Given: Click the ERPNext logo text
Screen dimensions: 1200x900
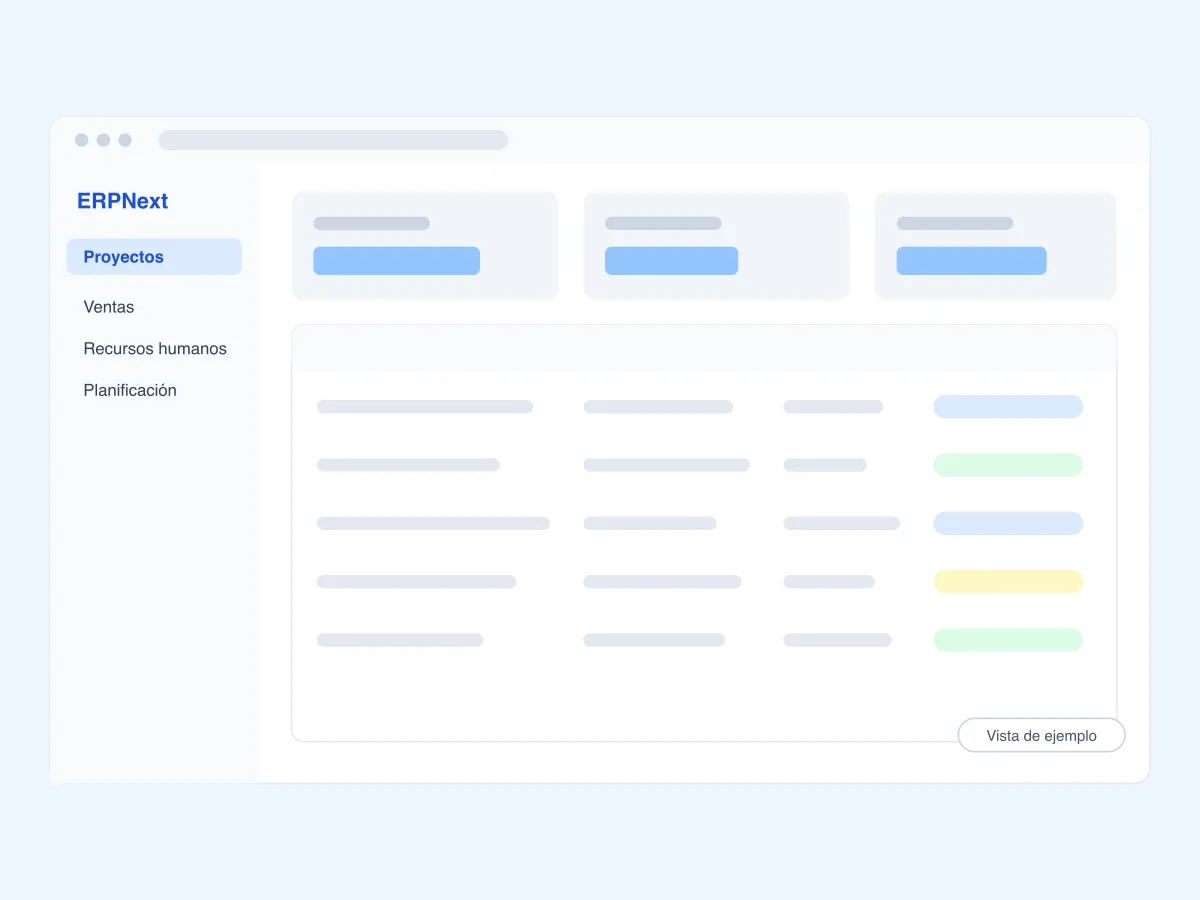Looking at the screenshot, I should 122,201.
